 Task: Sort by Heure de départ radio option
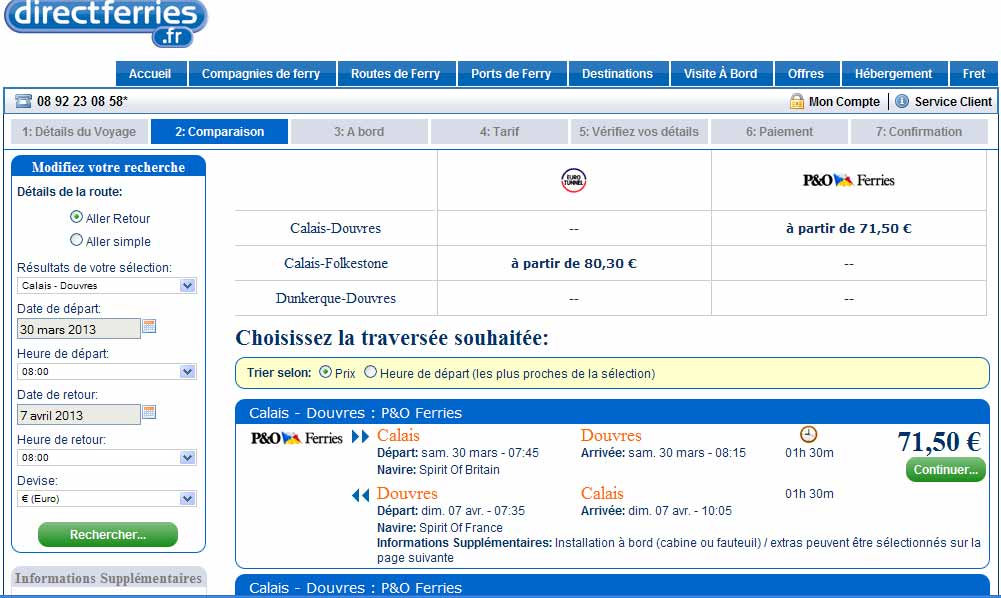point(370,371)
